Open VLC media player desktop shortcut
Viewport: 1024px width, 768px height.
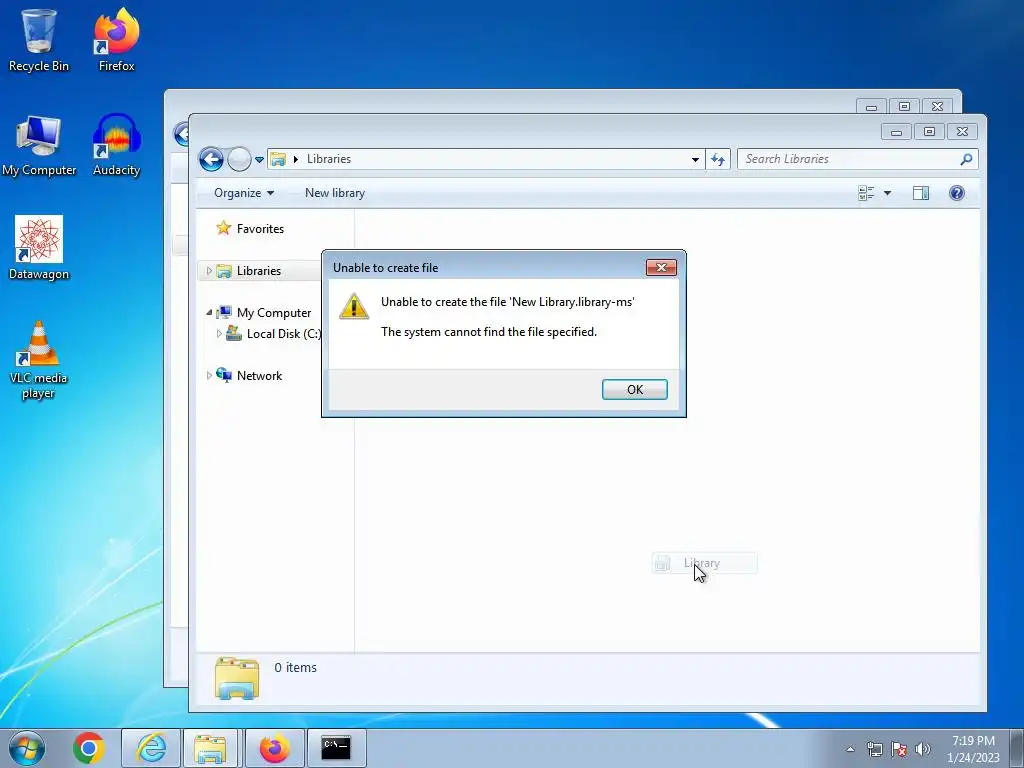coord(39,360)
